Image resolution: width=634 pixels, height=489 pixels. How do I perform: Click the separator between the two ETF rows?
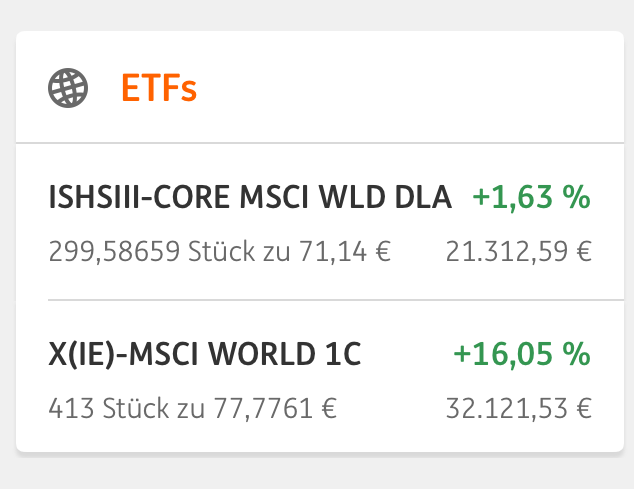[x=320, y=299]
